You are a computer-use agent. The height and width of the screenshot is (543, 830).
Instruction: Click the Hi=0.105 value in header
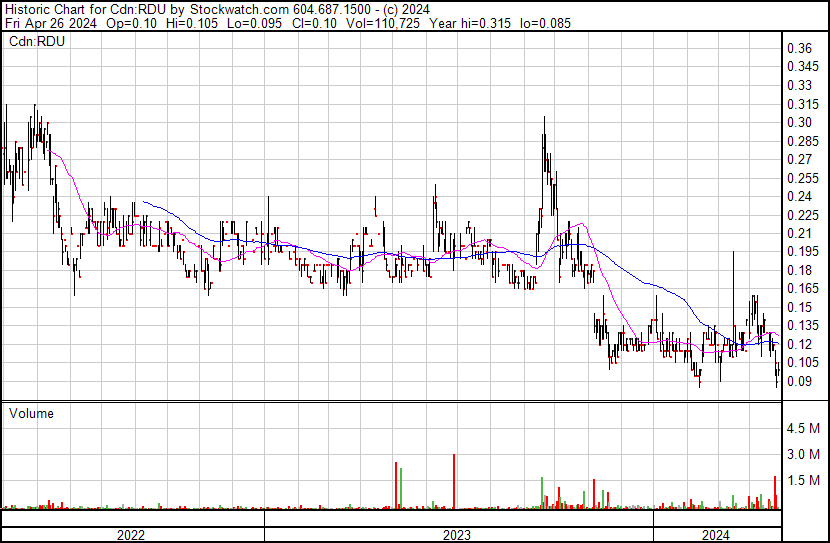[x=192, y=23]
